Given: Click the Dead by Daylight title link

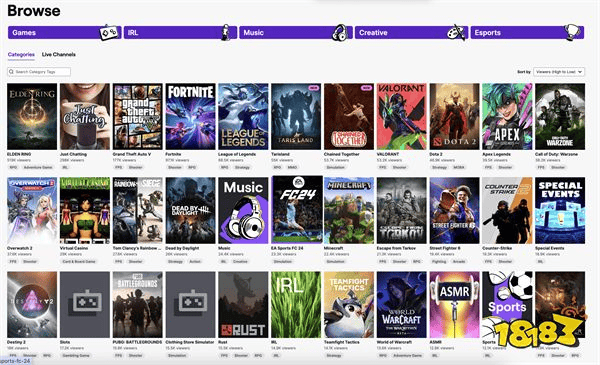Looking at the screenshot, I should click(x=183, y=248).
